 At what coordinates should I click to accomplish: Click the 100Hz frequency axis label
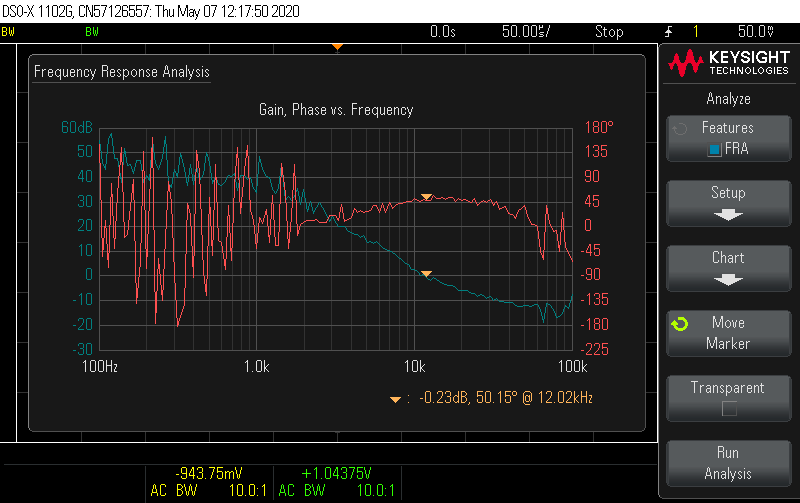pyautogui.click(x=100, y=366)
